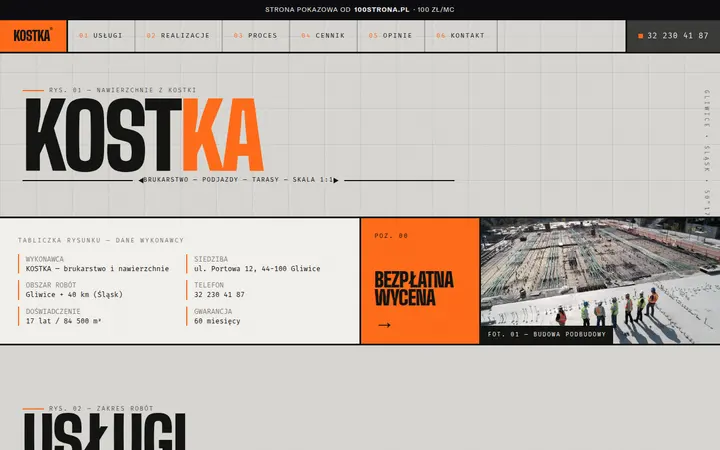This screenshot has height=450, width=720.
Task: Call phone number 32 230 41 87 in header
Action: coord(673,36)
